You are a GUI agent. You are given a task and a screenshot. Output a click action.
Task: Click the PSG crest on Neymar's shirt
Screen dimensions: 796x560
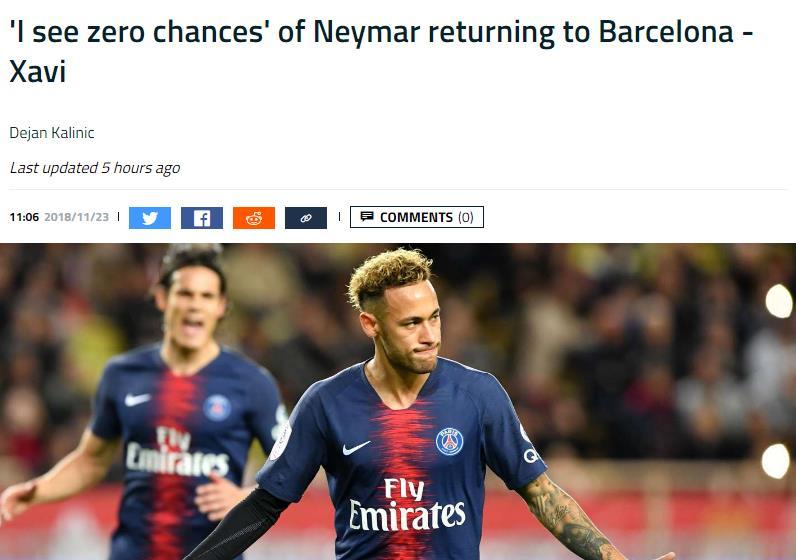pos(449,441)
